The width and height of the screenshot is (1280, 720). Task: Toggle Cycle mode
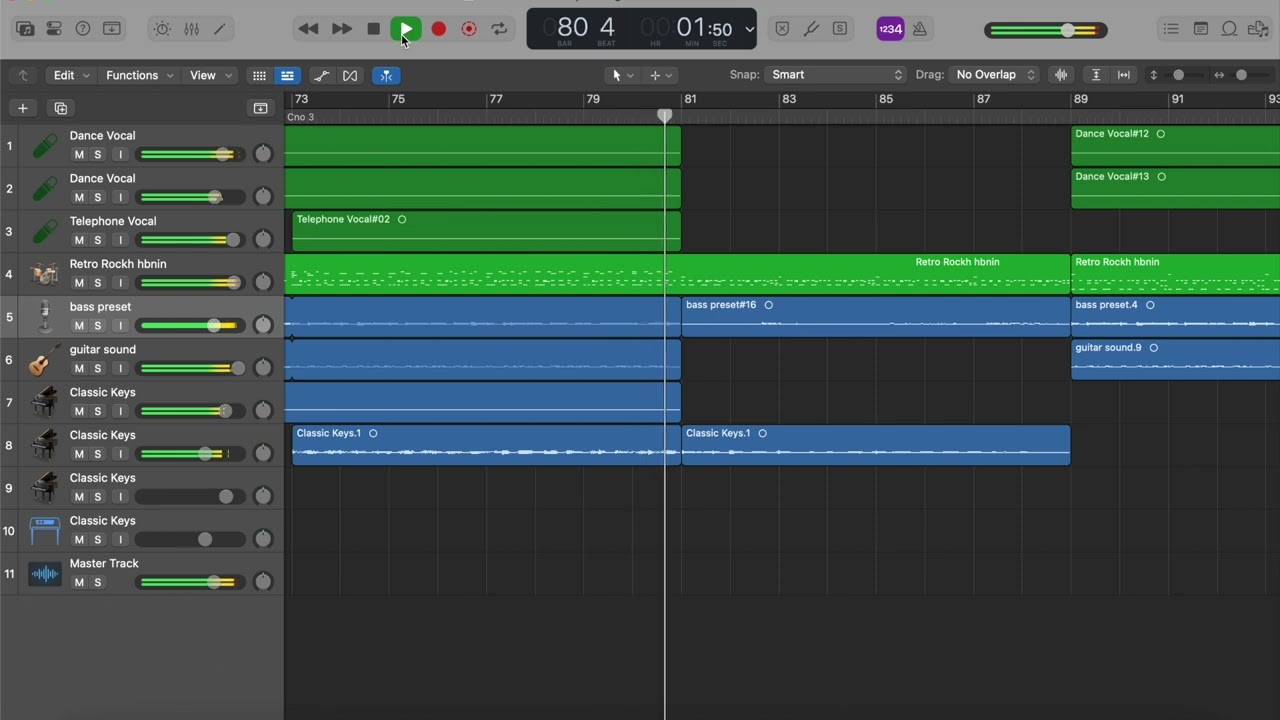(499, 29)
